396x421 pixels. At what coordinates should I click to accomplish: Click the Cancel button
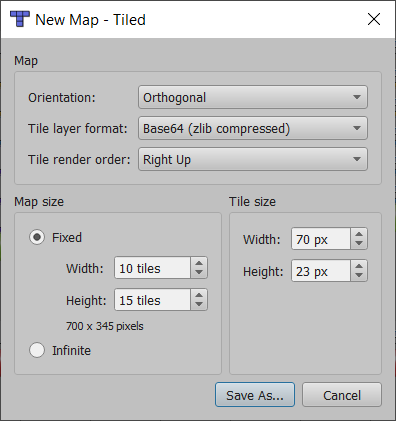[342, 395]
